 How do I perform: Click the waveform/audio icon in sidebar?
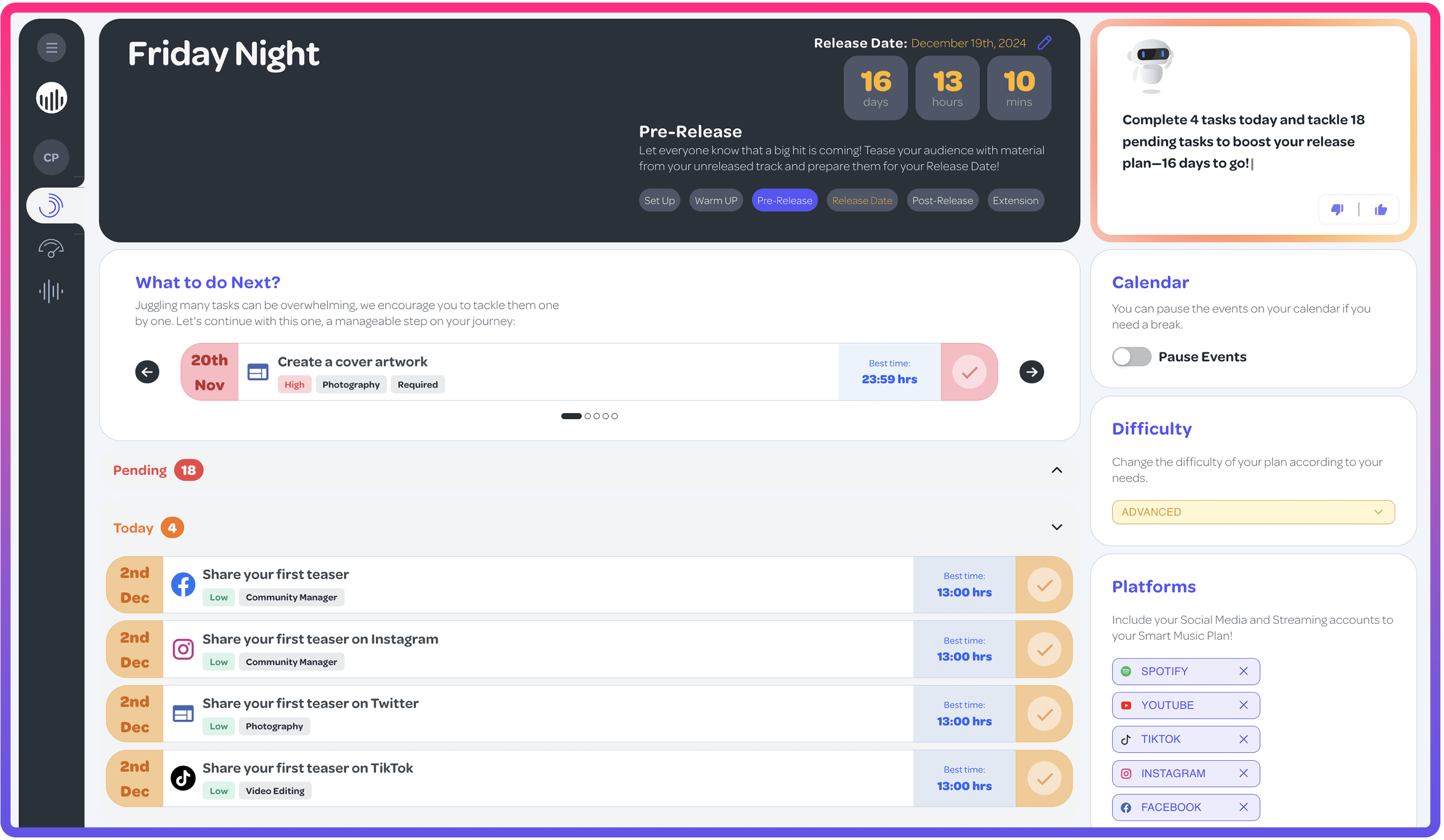coord(50,291)
